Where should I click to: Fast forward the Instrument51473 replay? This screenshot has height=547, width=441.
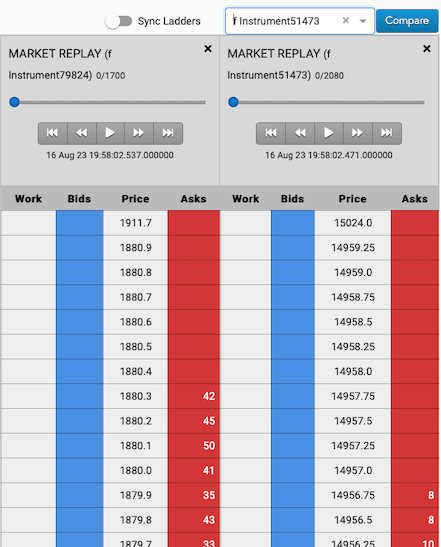(x=357, y=133)
